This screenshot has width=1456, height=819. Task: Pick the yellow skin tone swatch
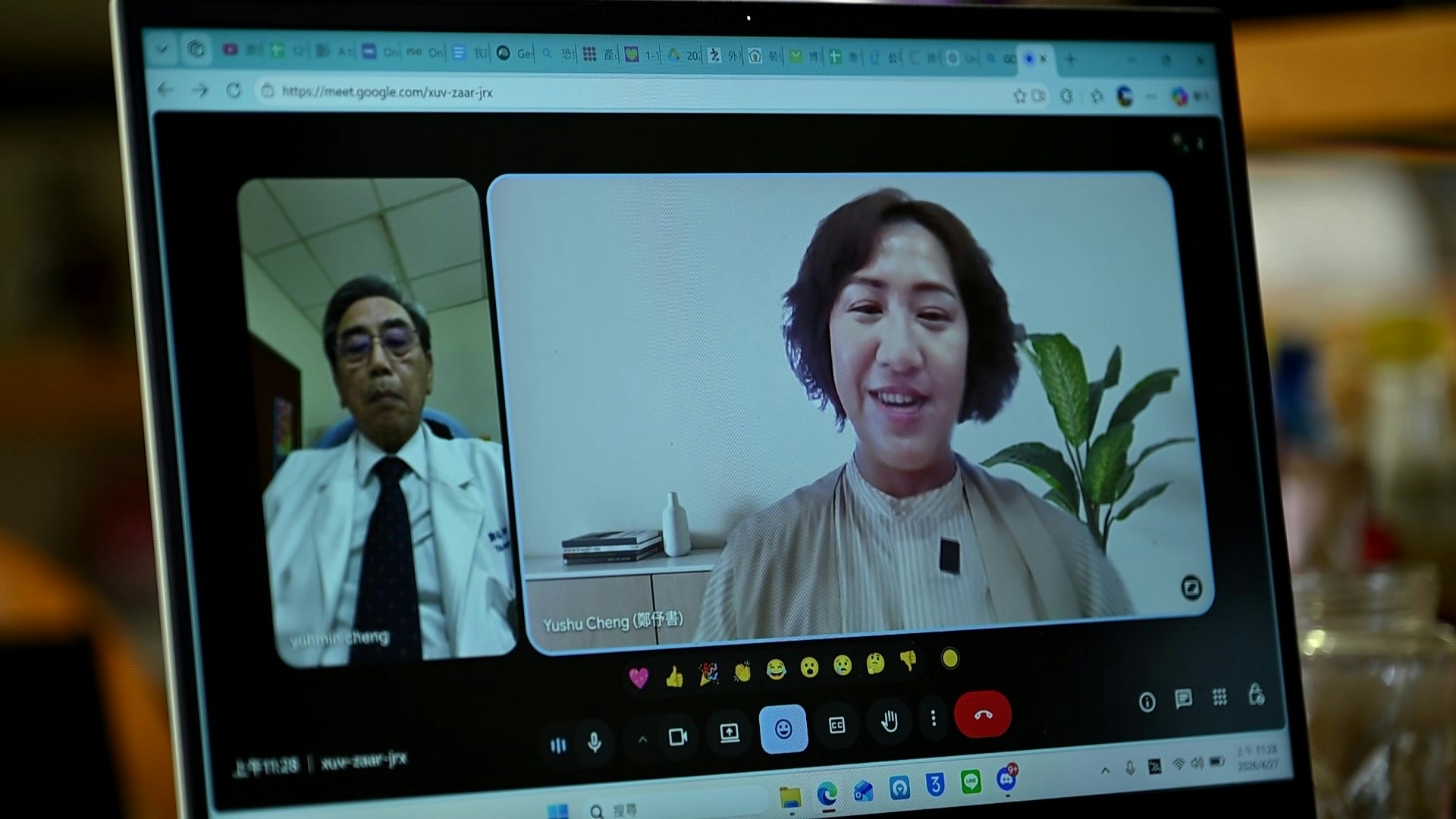[x=949, y=659]
